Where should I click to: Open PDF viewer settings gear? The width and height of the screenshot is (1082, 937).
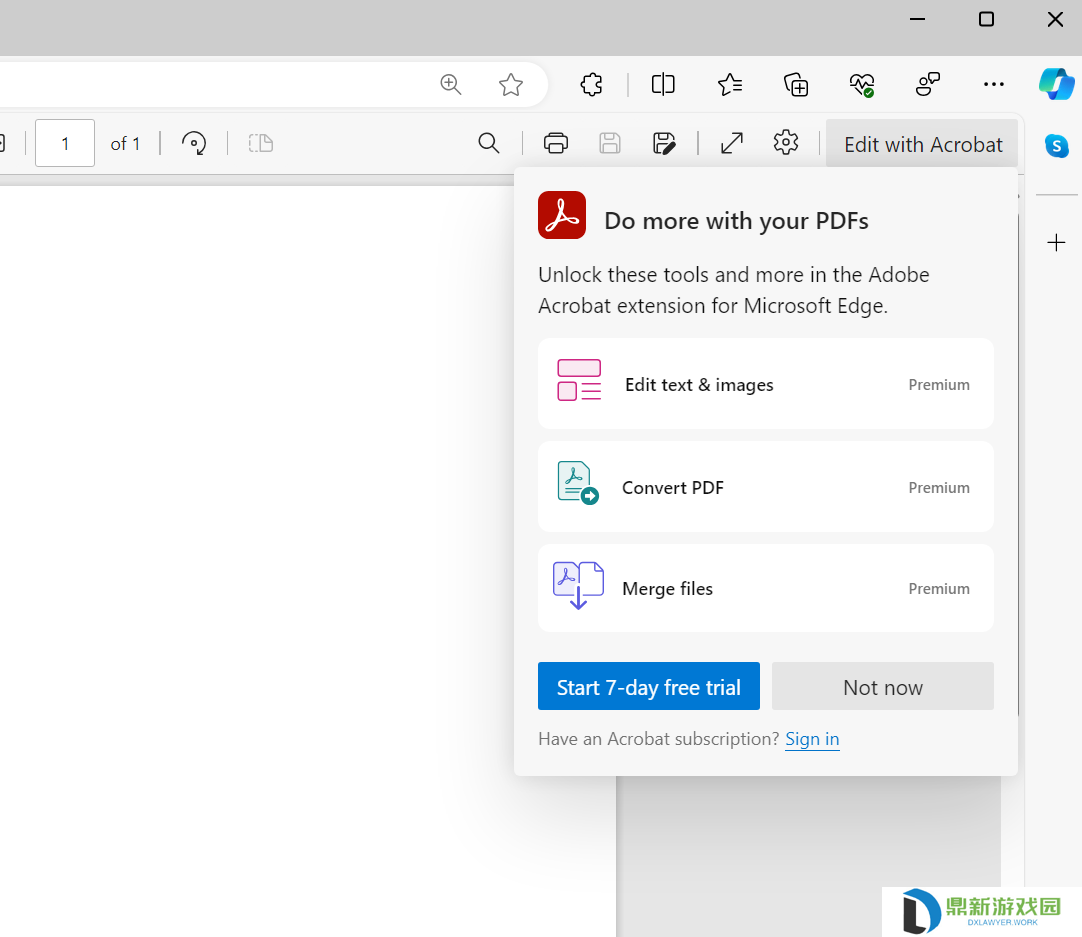[x=785, y=143]
